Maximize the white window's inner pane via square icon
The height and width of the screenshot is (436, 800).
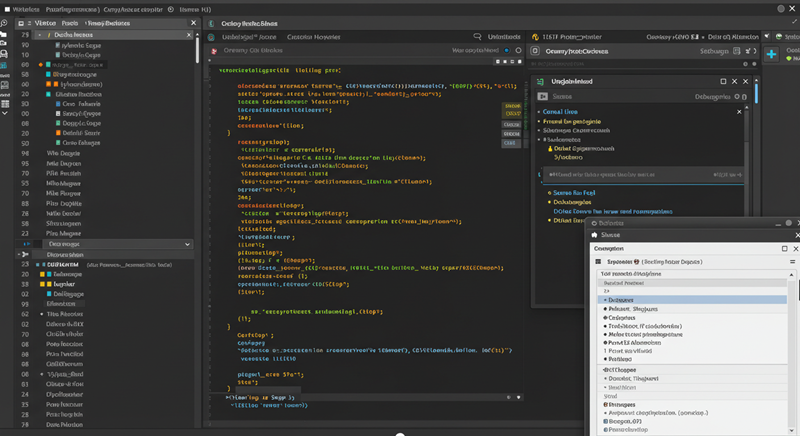click(785, 248)
